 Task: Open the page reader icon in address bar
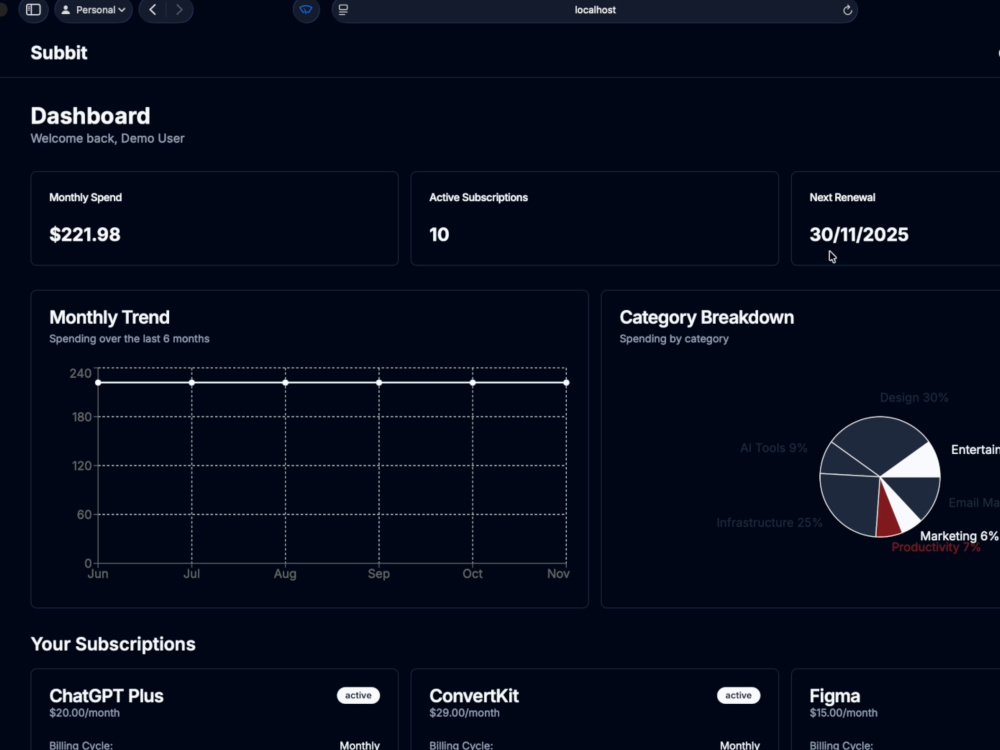(x=343, y=10)
